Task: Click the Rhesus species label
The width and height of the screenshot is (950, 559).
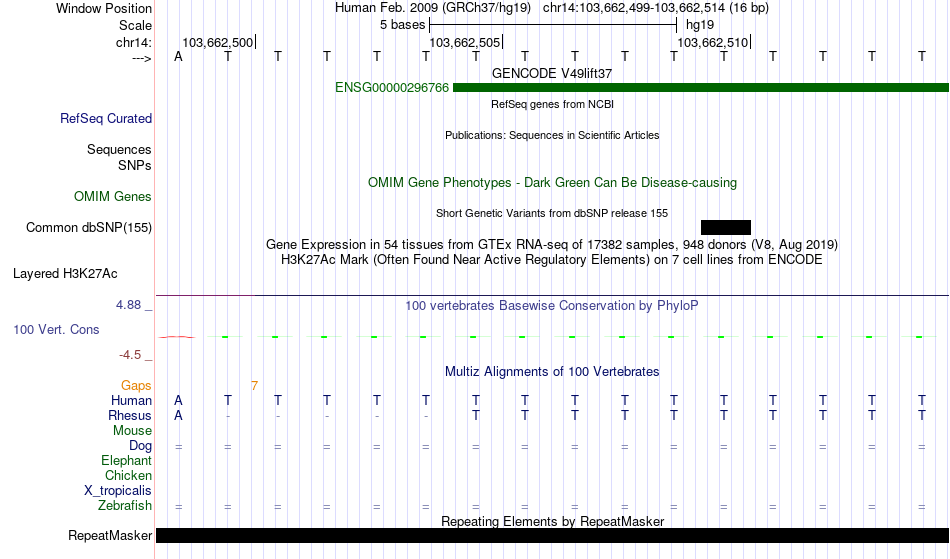Action: [130, 415]
